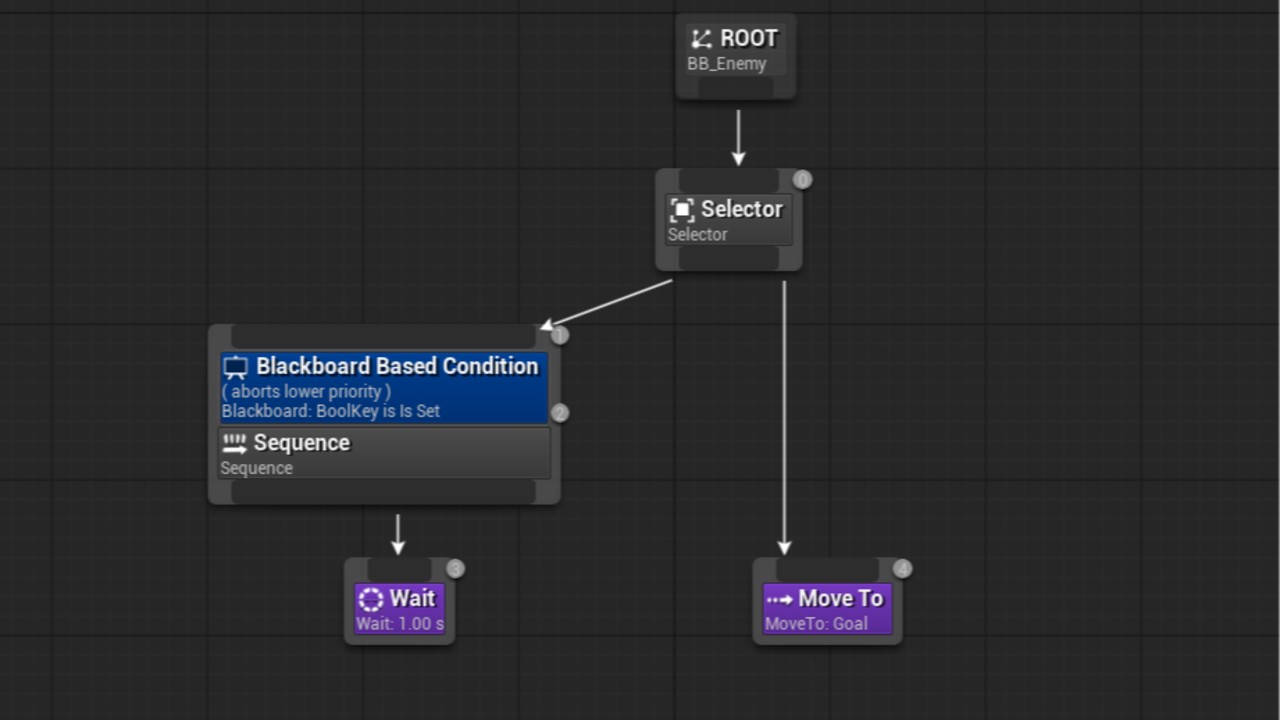Select the Selector composite node title
The image size is (1280, 720).
coord(741,209)
